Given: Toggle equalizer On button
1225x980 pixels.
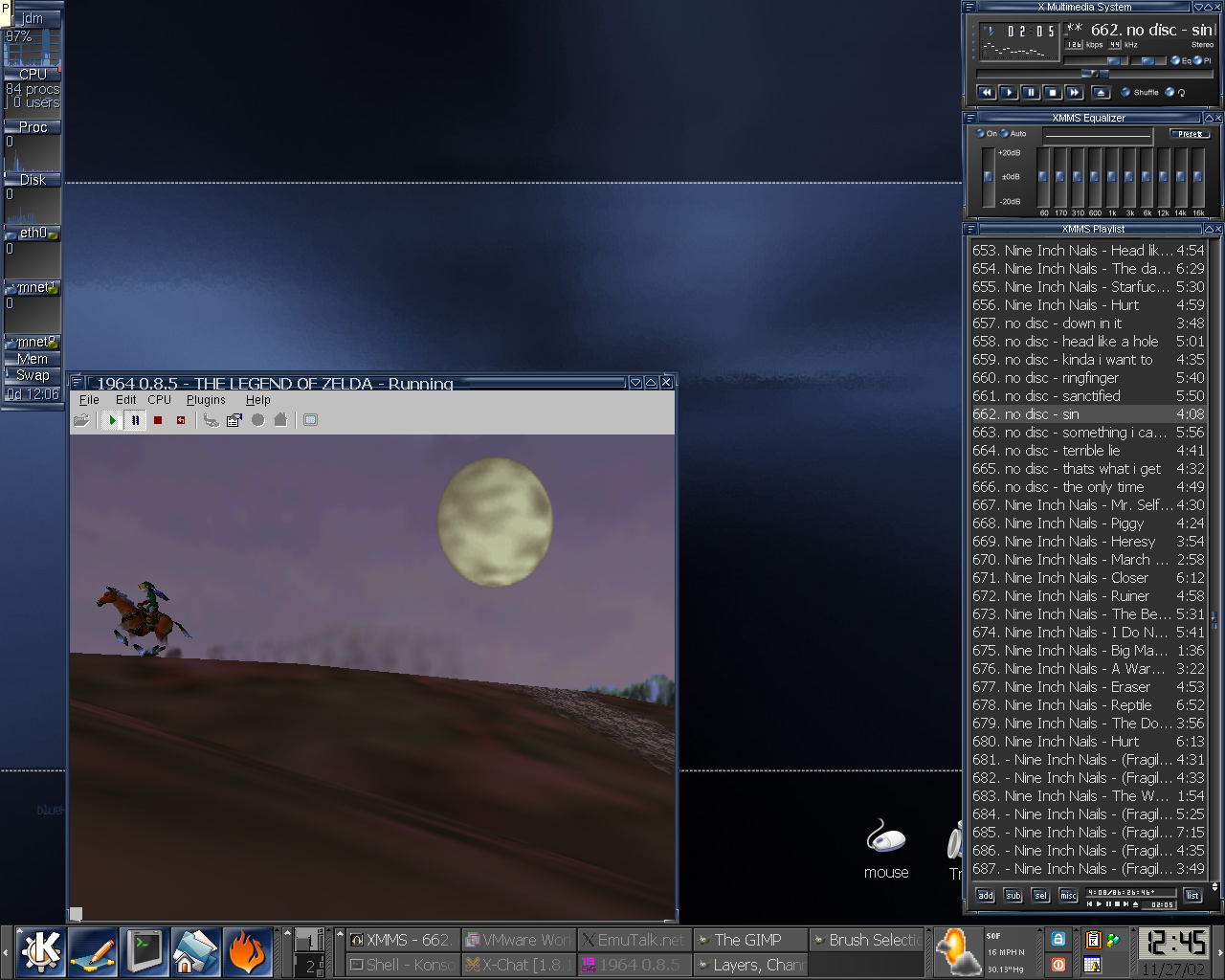Looking at the screenshot, I should [x=987, y=134].
